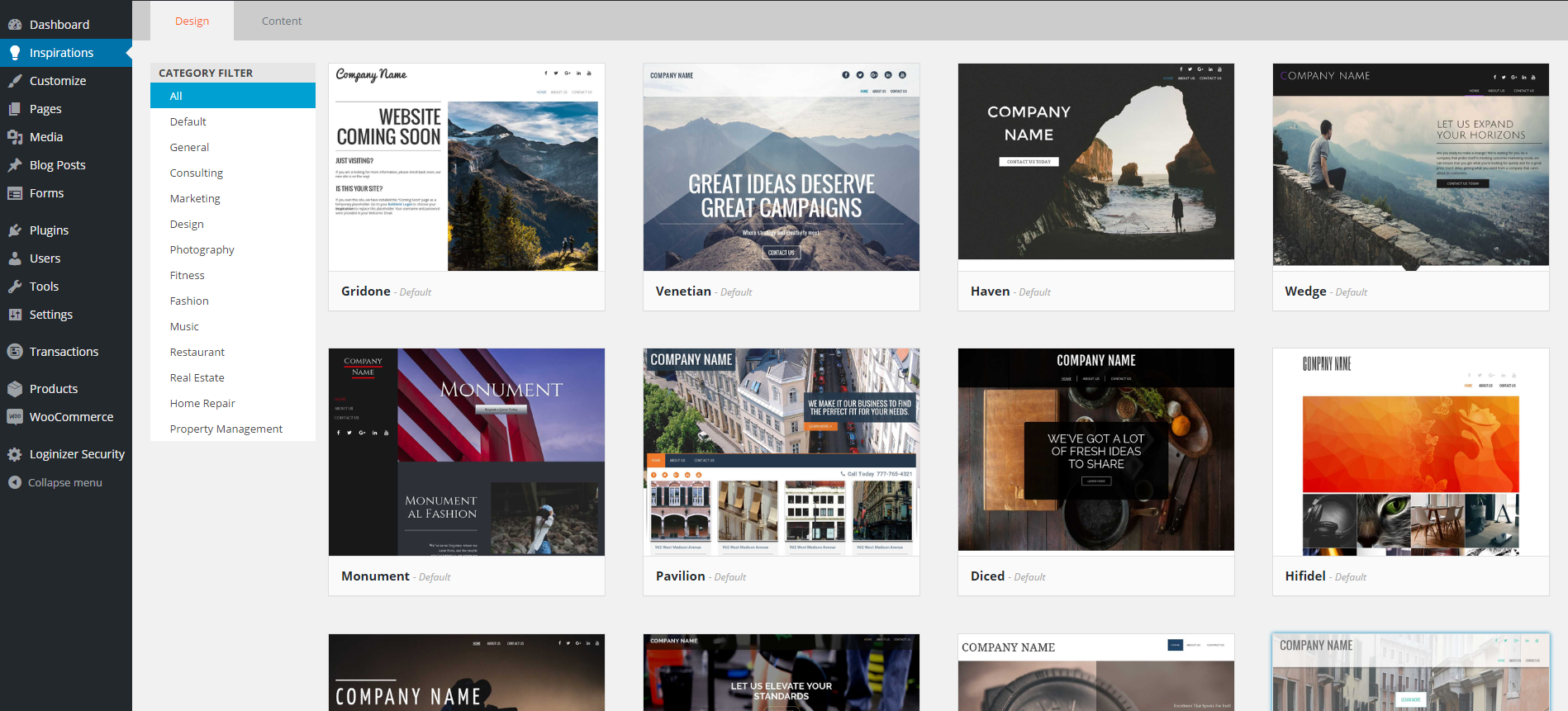
Task: Click the WooCommerce logo icon
Action: click(15, 417)
